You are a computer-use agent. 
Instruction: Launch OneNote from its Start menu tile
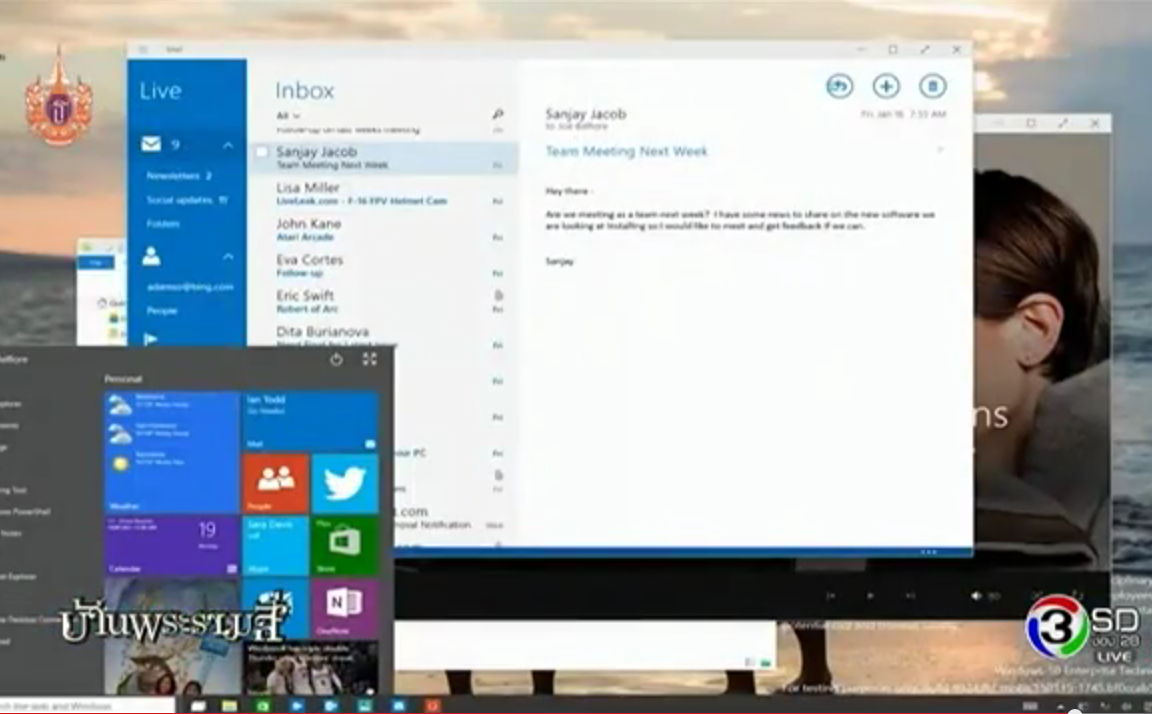pyautogui.click(x=345, y=604)
